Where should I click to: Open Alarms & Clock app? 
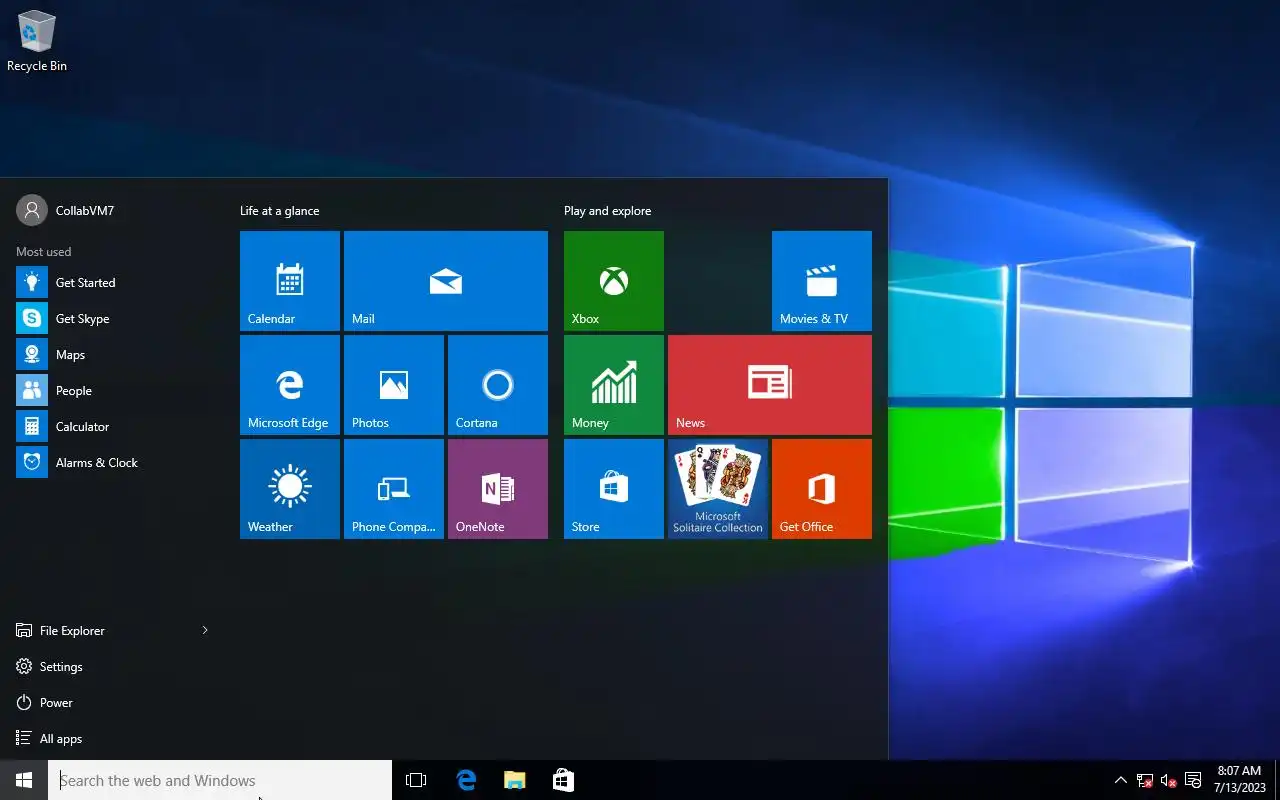click(112, 463)
